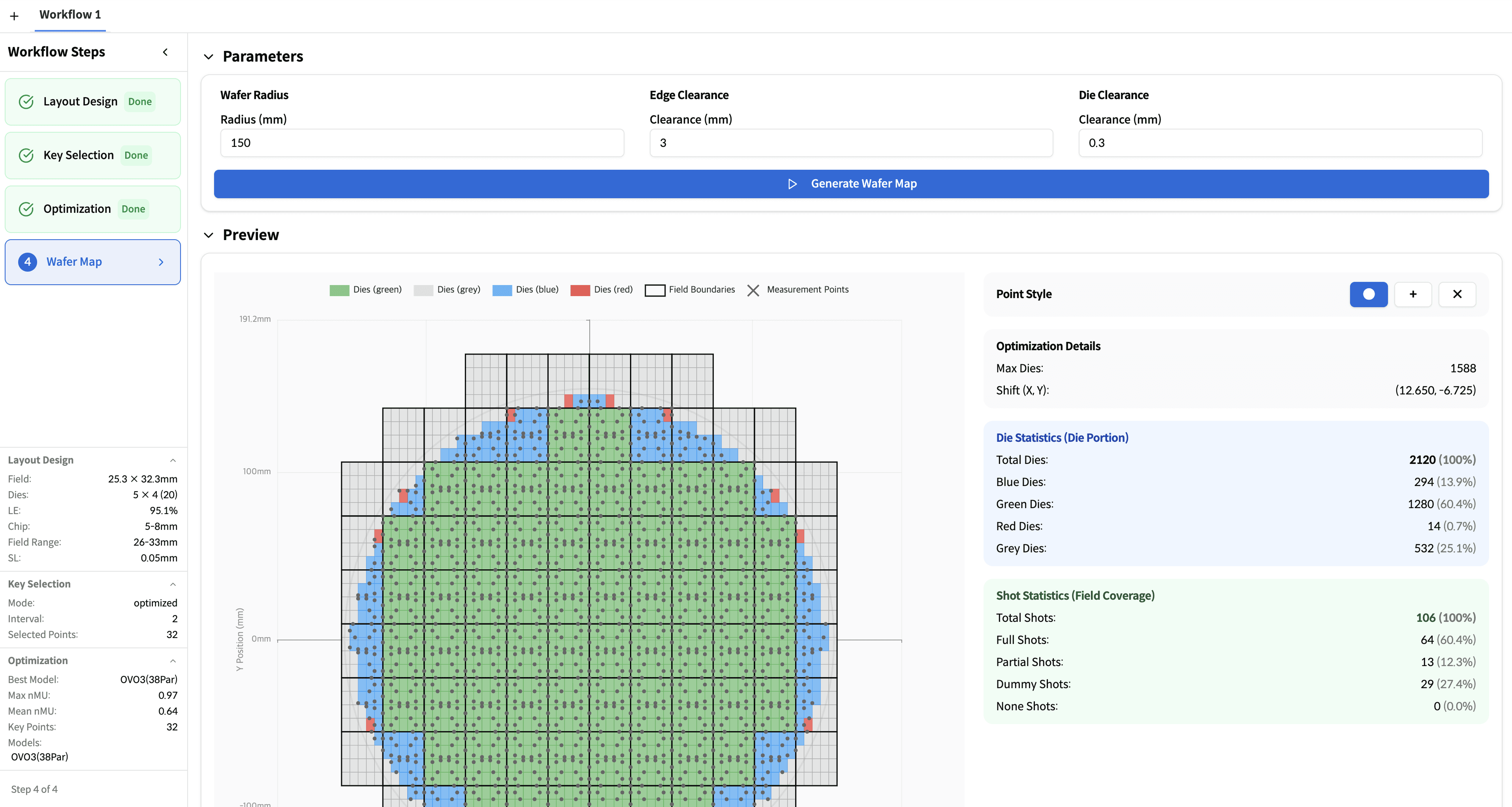This screenshot has width=1512, height=807.
Task: Click the Blue Dies count 294
Action: click(1424, 482)
